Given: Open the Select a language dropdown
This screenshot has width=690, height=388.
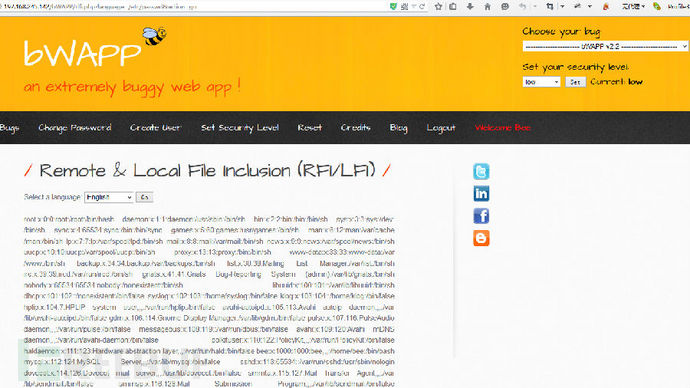Looking at the screenshot, I should click(x=109, y=197).
